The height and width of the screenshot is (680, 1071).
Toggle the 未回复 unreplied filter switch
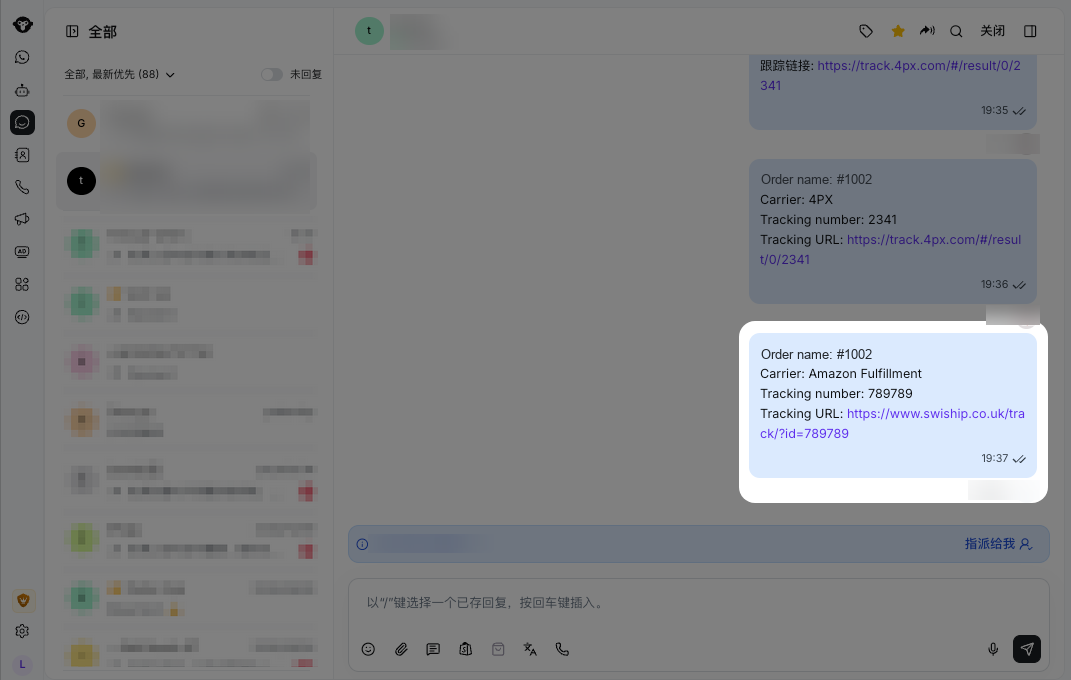[x=272, y=74]
